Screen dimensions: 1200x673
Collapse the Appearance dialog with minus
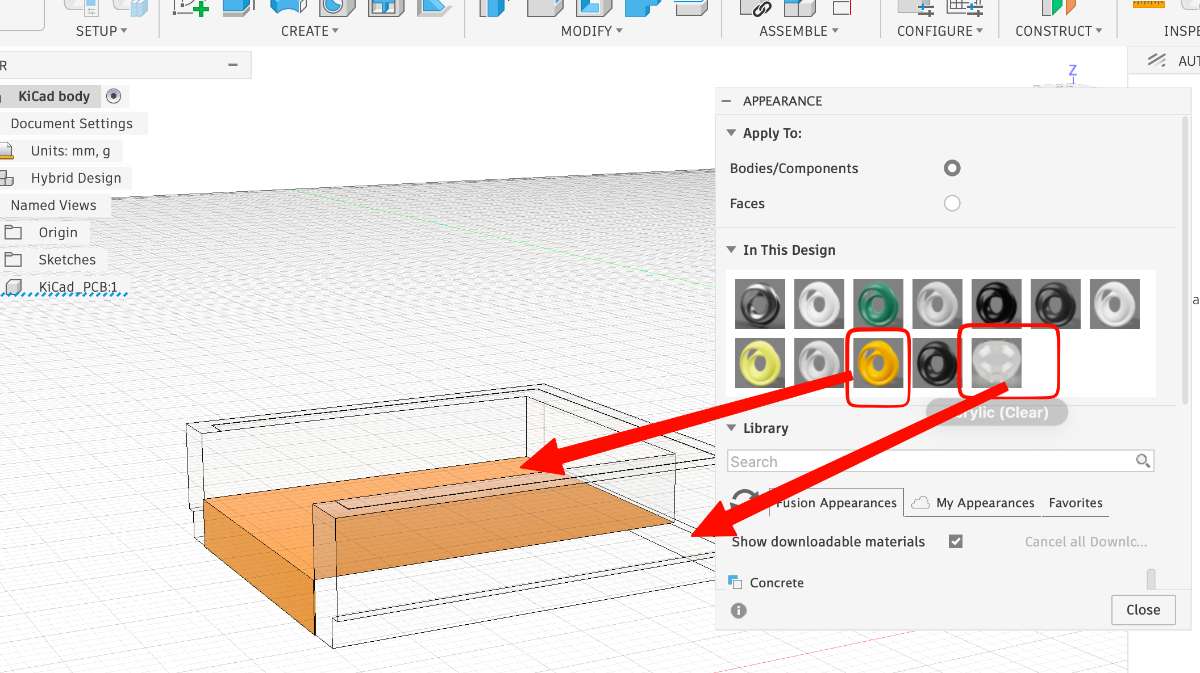[x=726, y=101]
